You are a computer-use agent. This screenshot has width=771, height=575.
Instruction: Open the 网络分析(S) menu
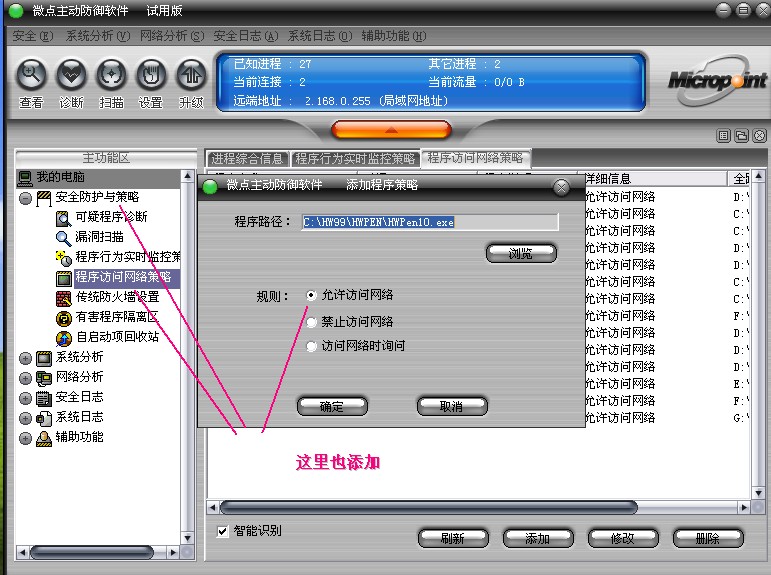pos(172,36)
